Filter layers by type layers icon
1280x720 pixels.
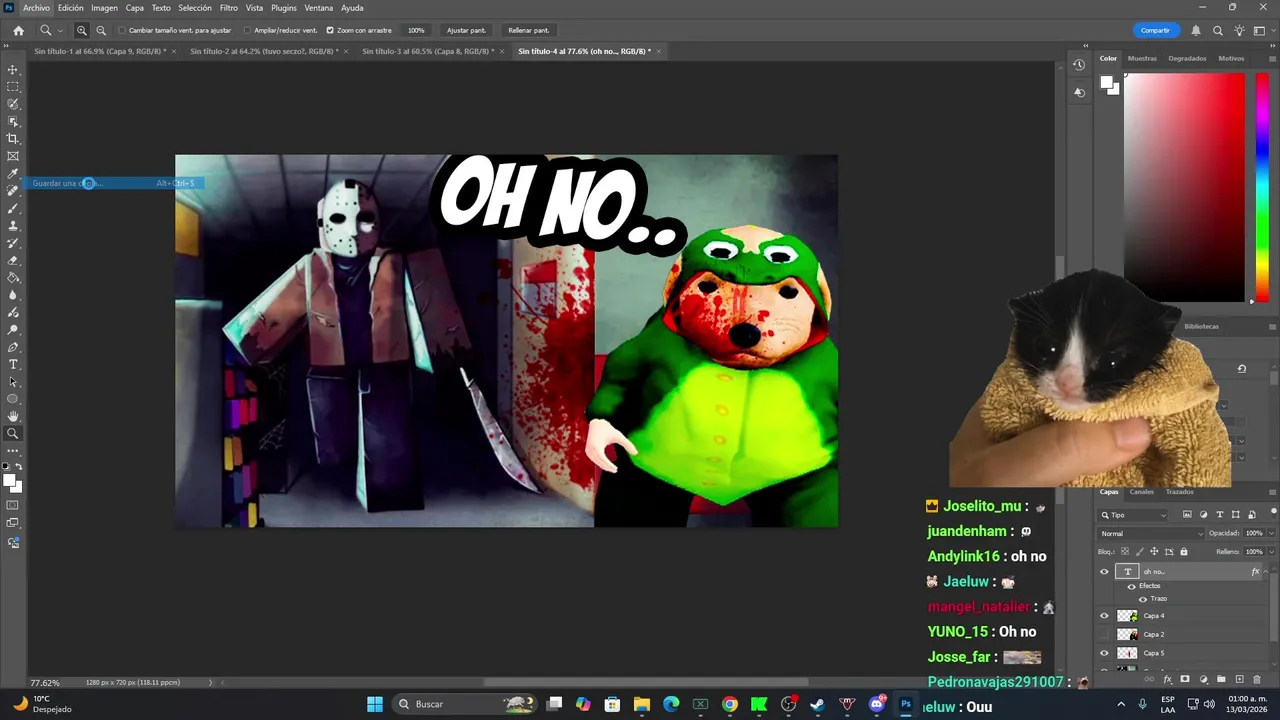click(x=1220, y=514)
